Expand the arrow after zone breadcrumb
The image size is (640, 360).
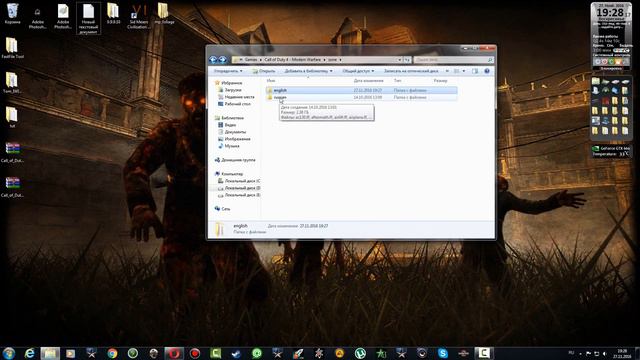pyautogui.click(x=340, y=60)
